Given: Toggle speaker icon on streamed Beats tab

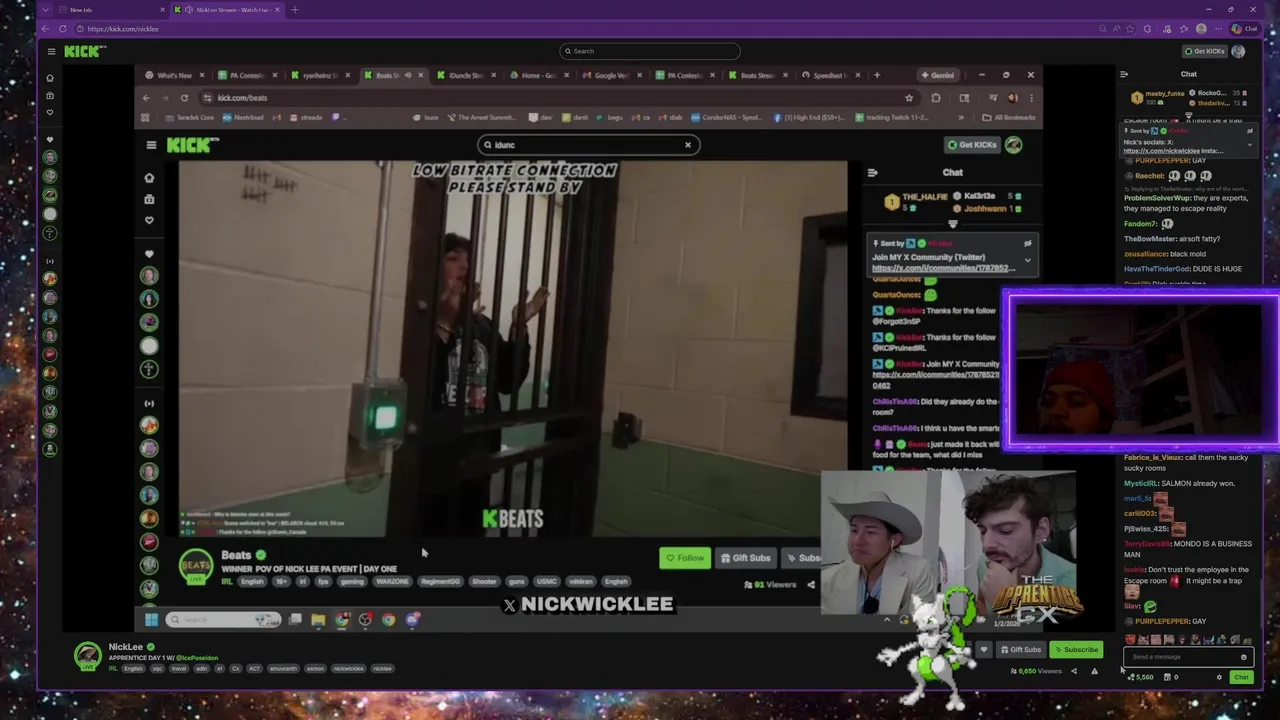Looking at the screenshot, I should [x=408, y=75].
